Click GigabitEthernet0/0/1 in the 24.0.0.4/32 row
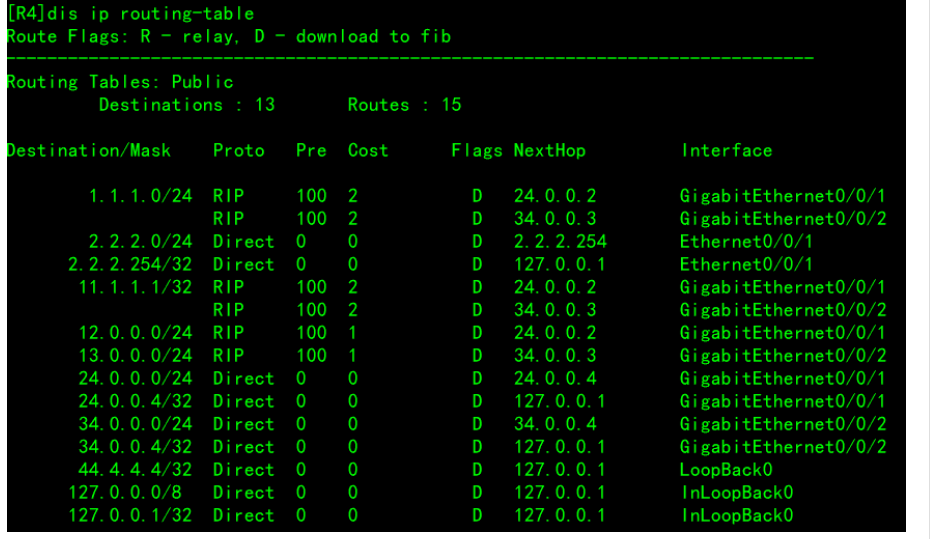Screen dimensions: 930x539 [x=783, y=401]
